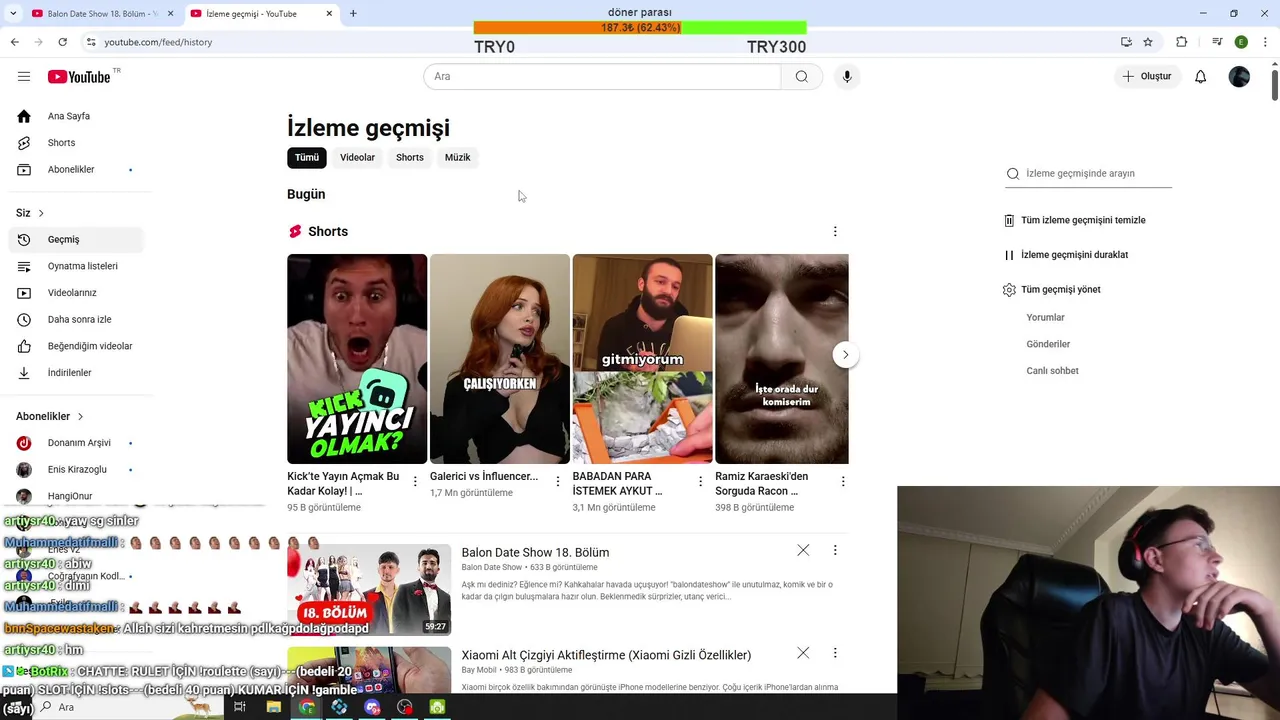Viewport: 1280px width, 720px height.
Task: Switch to İzleme geçmişi browser tab
Action: pyautogui.click(x=262, y=14)
